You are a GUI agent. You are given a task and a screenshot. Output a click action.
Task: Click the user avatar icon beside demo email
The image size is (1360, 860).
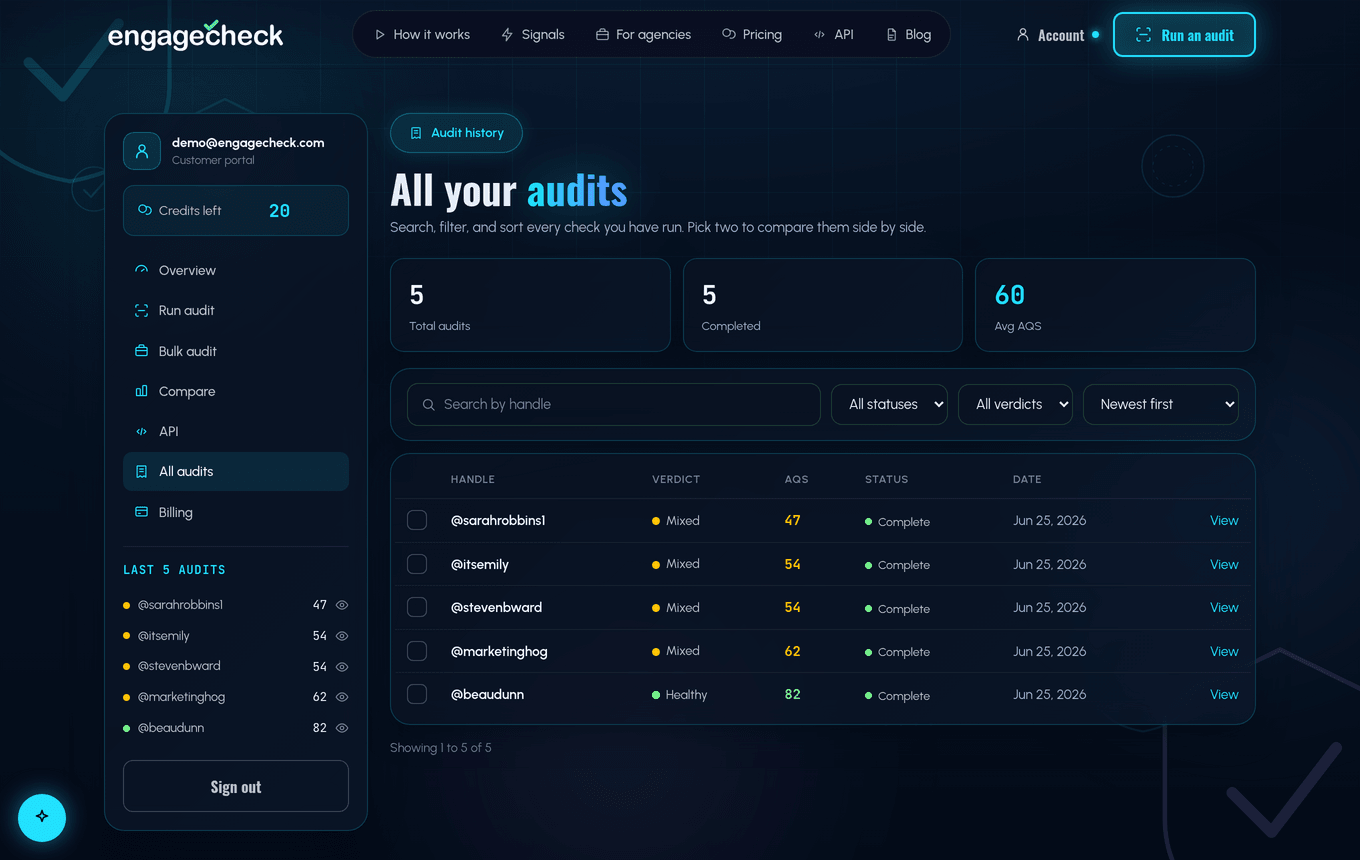pyautogui.click(x=142, y=151)
